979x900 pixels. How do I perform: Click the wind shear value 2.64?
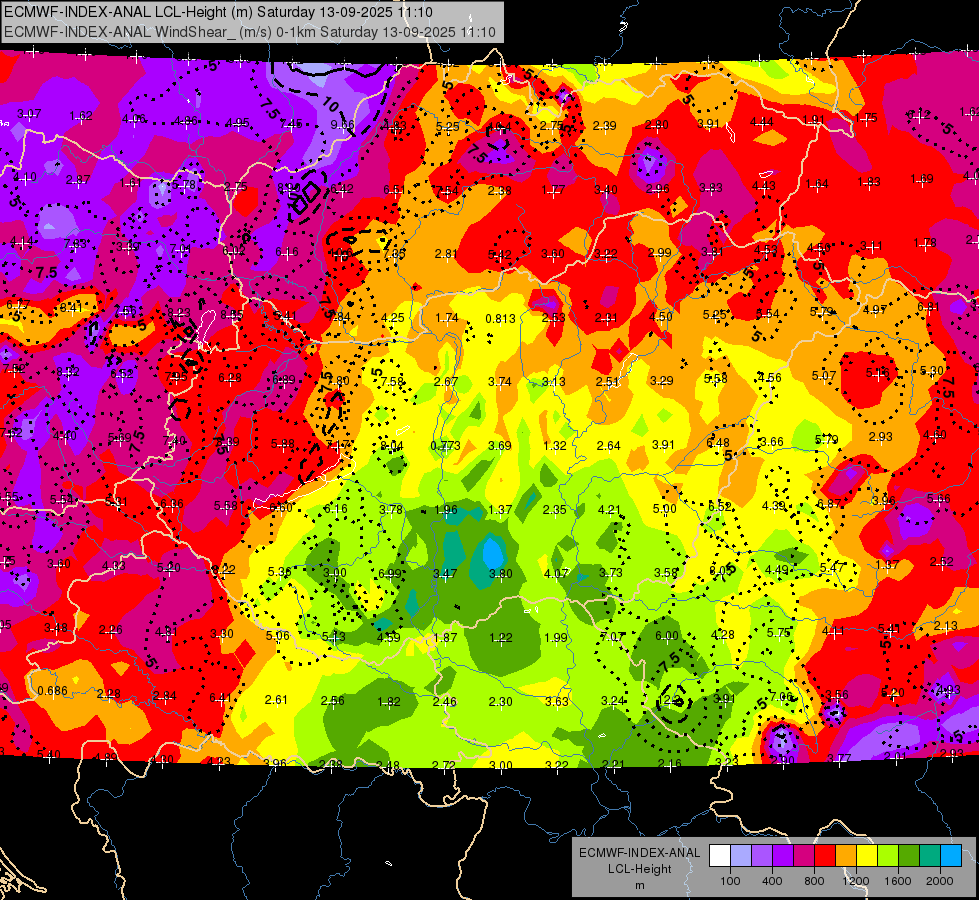click(x=609, y=445)
